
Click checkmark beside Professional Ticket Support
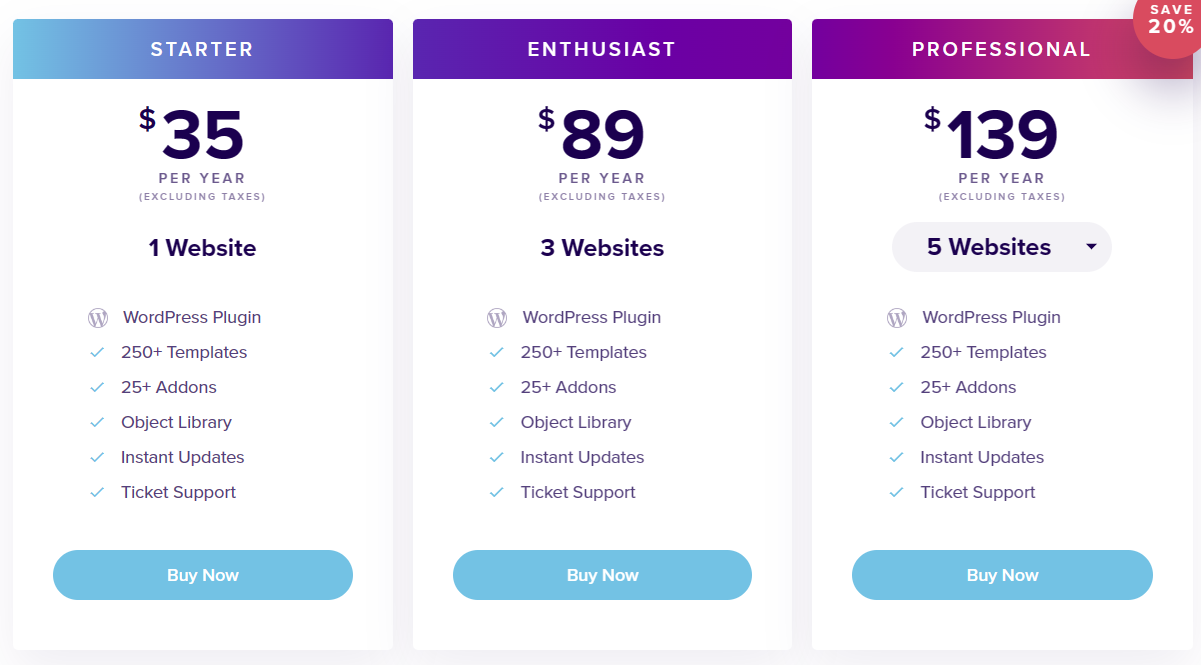(x=897, y=493)
